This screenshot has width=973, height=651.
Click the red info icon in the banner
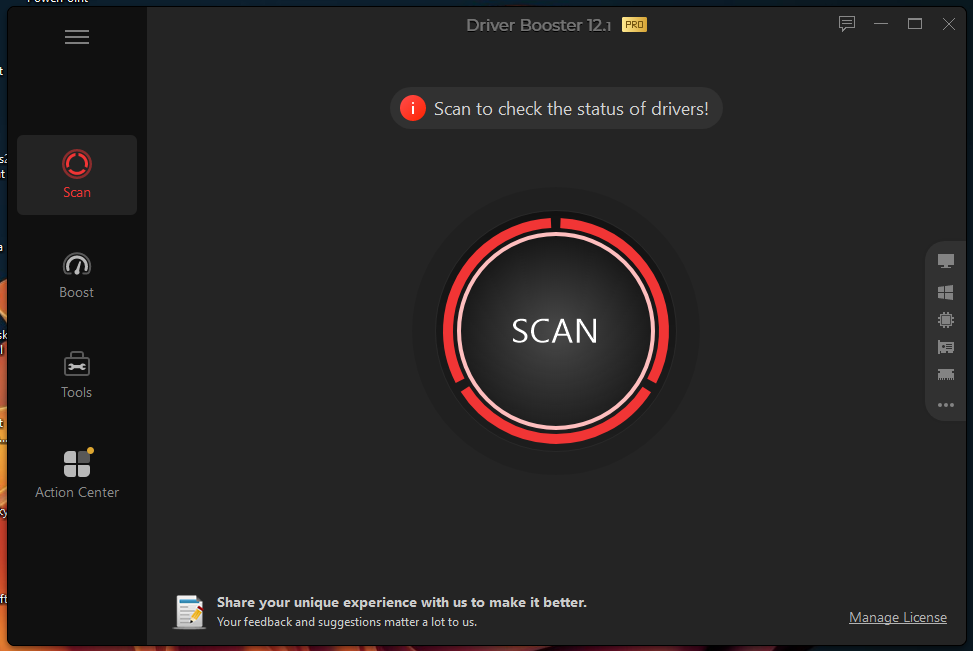413,109
